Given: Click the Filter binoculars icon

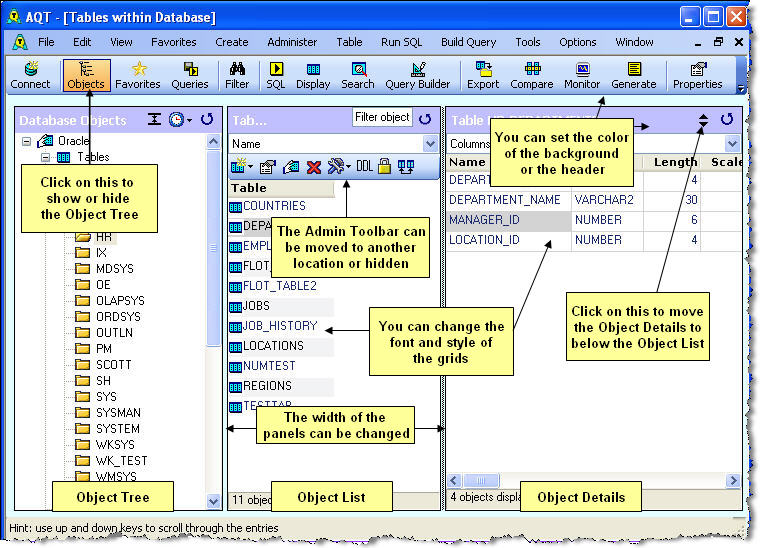Looking at the screenshot, I should (x=237, y=75).
